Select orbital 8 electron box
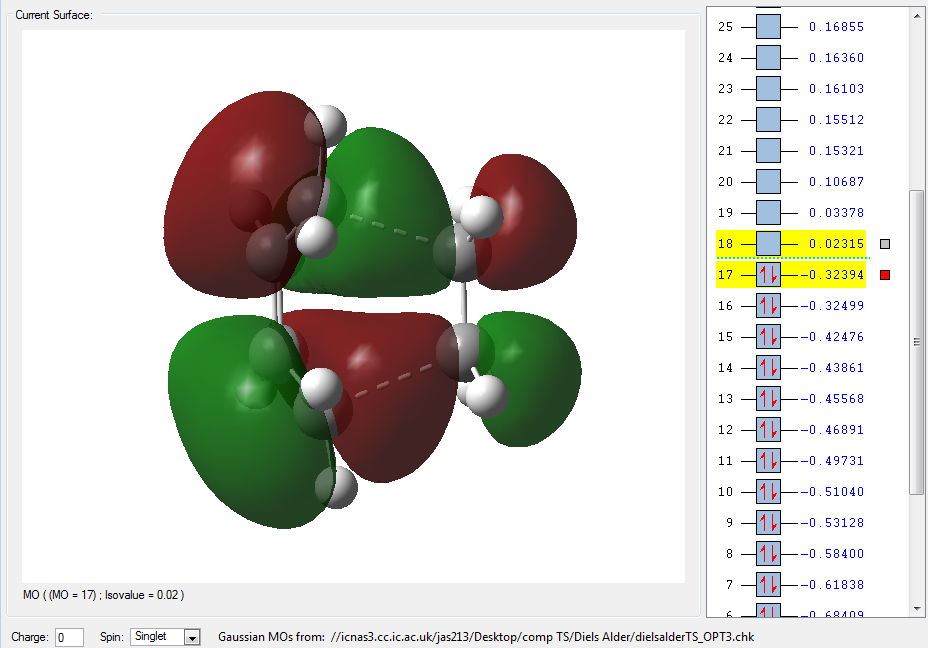 tap(768, 553)
